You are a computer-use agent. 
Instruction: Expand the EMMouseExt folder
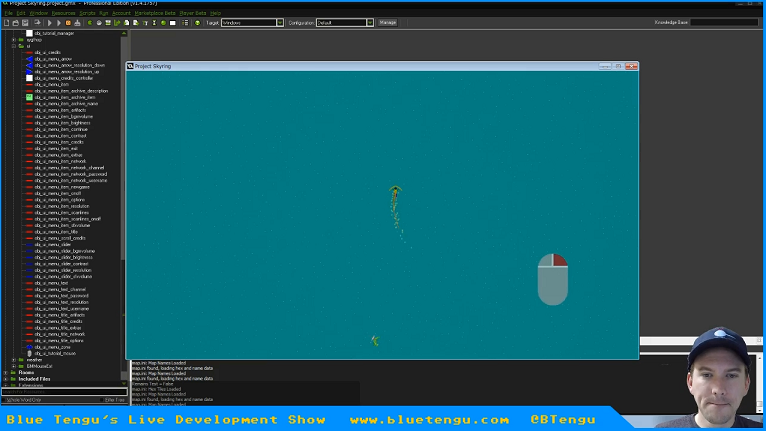[14, 366]
